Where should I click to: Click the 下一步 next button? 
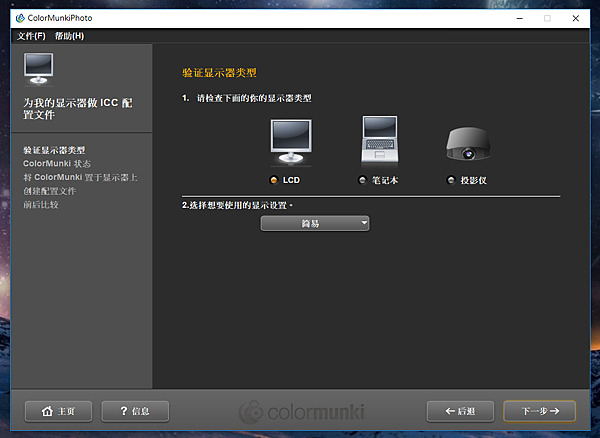(540, 411)
